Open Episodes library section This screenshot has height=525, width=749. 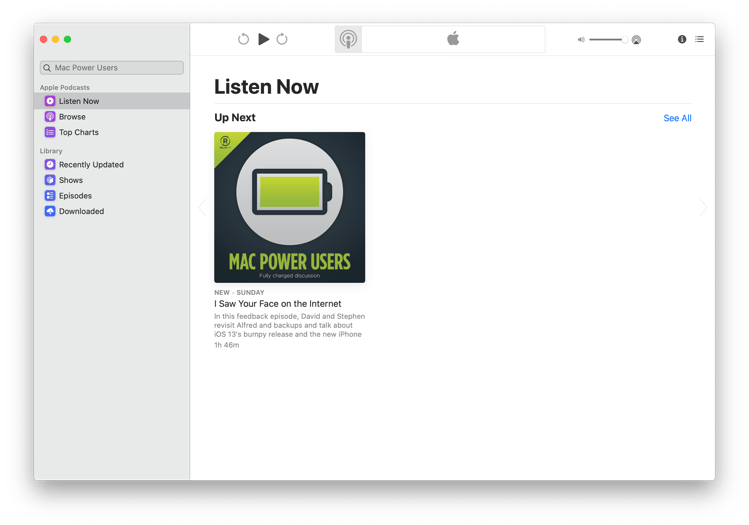112,196
